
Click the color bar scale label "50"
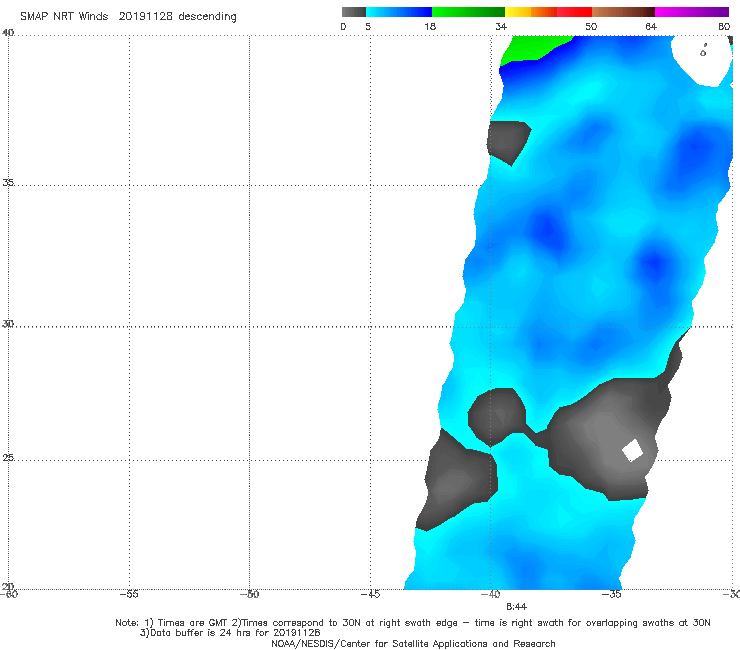(x=591, y=26)
